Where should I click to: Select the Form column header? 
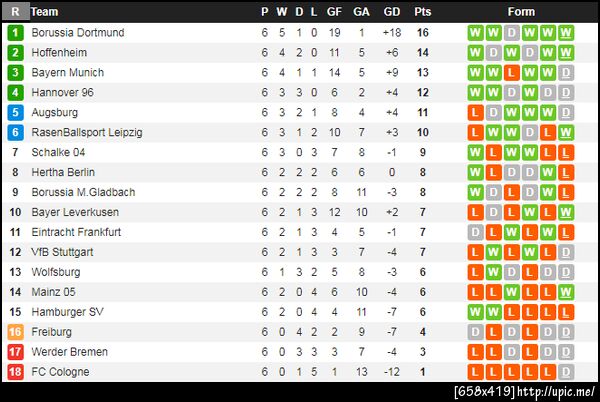click(521, 12)
